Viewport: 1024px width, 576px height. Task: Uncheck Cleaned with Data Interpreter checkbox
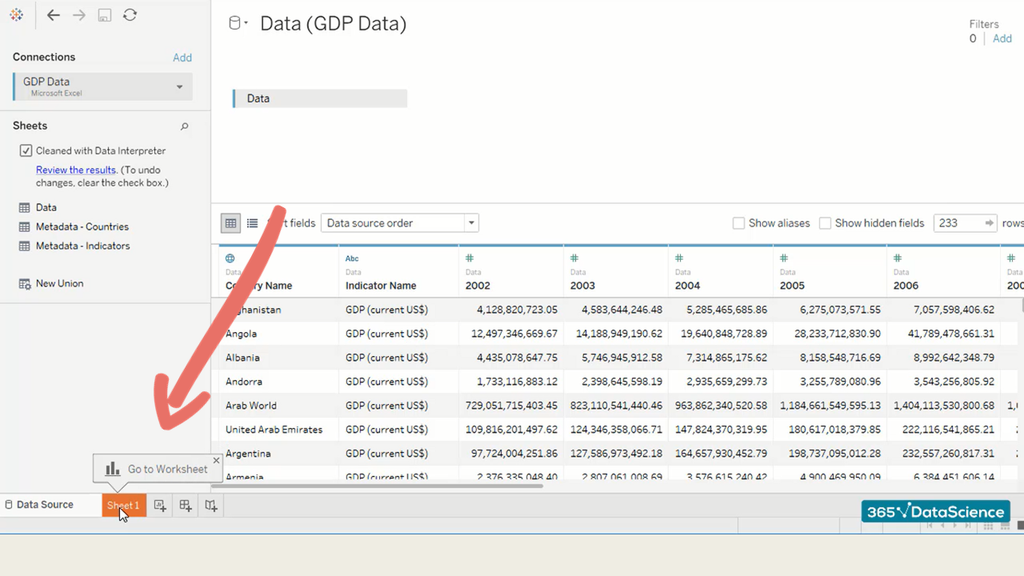click(x=26, y=151)
